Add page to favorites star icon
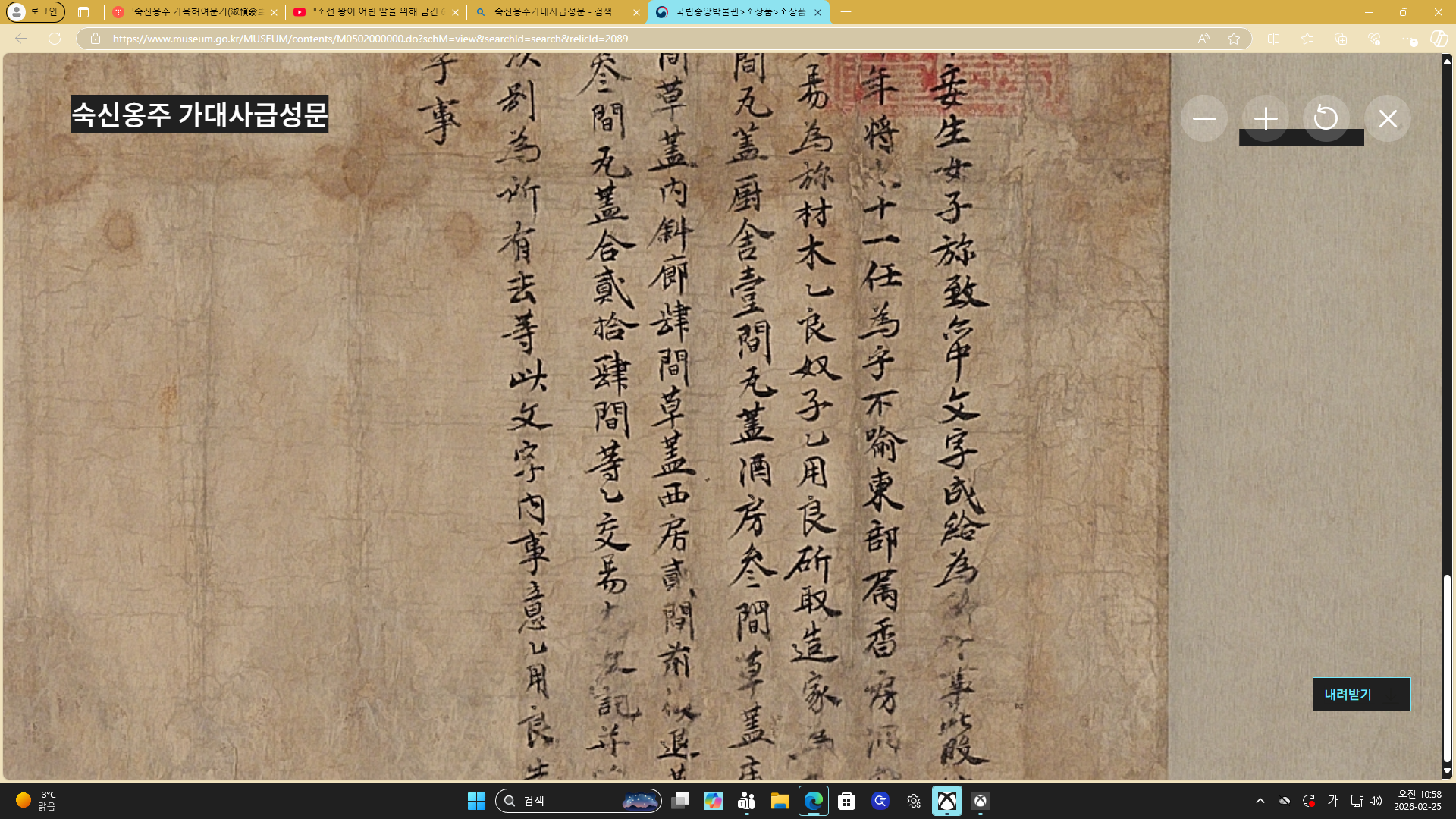Screen dimensions: 1456x819 pos(1234,39)
